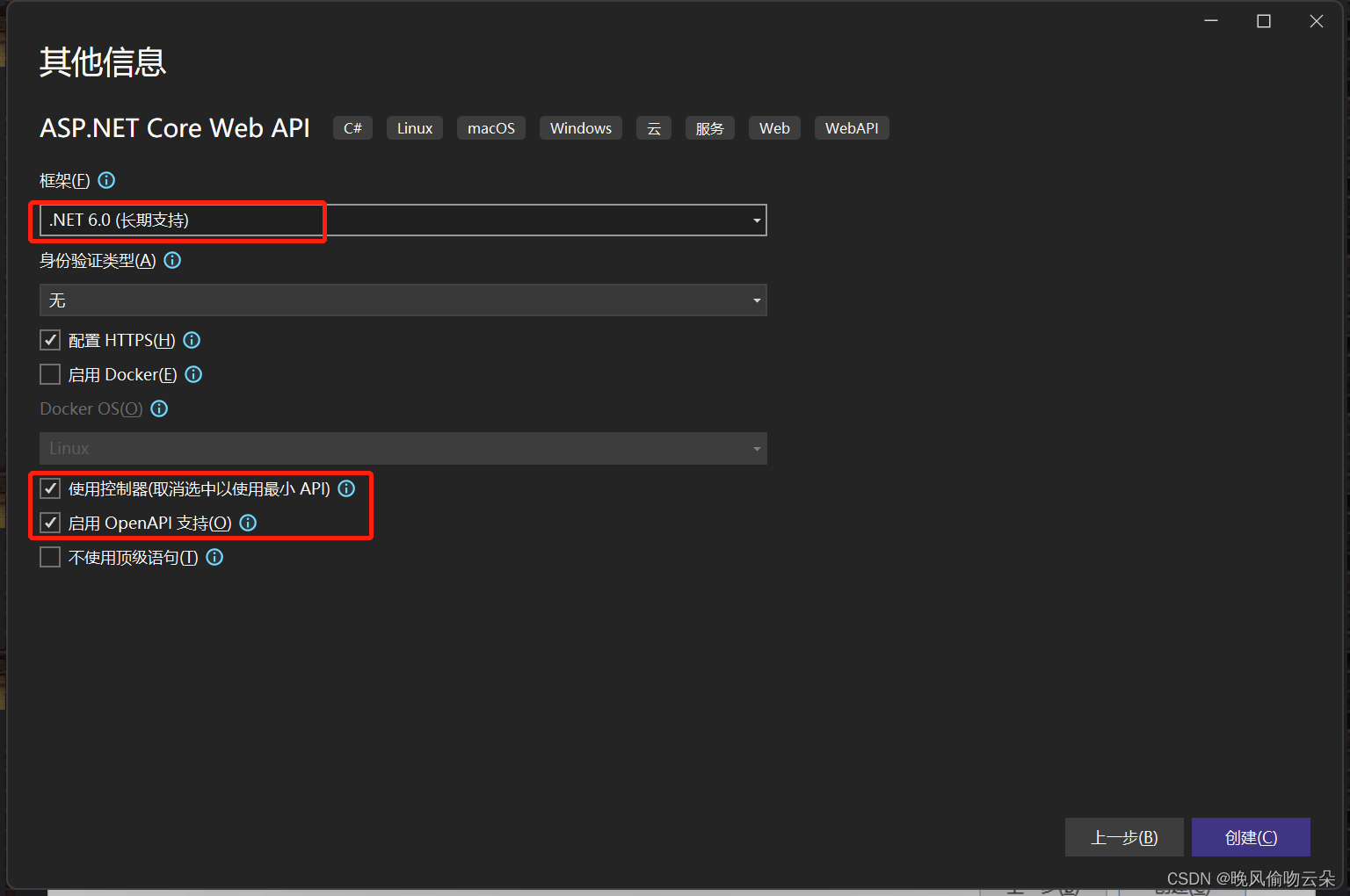Close the dialog window
The width and height of the screenshot is (1350, 896).
[1316, 21]
